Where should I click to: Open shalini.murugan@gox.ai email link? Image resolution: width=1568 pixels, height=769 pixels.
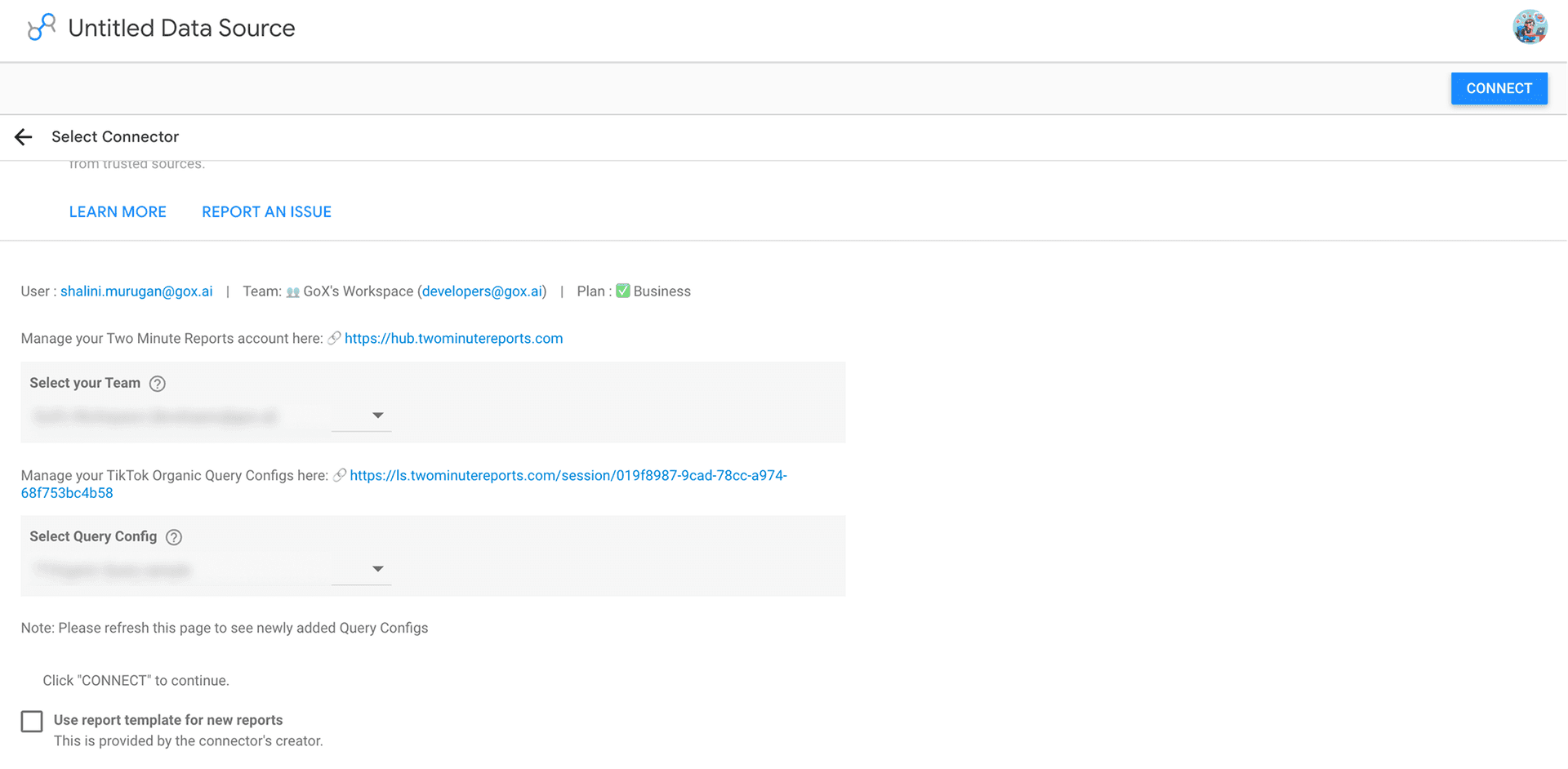coord(136,291)
